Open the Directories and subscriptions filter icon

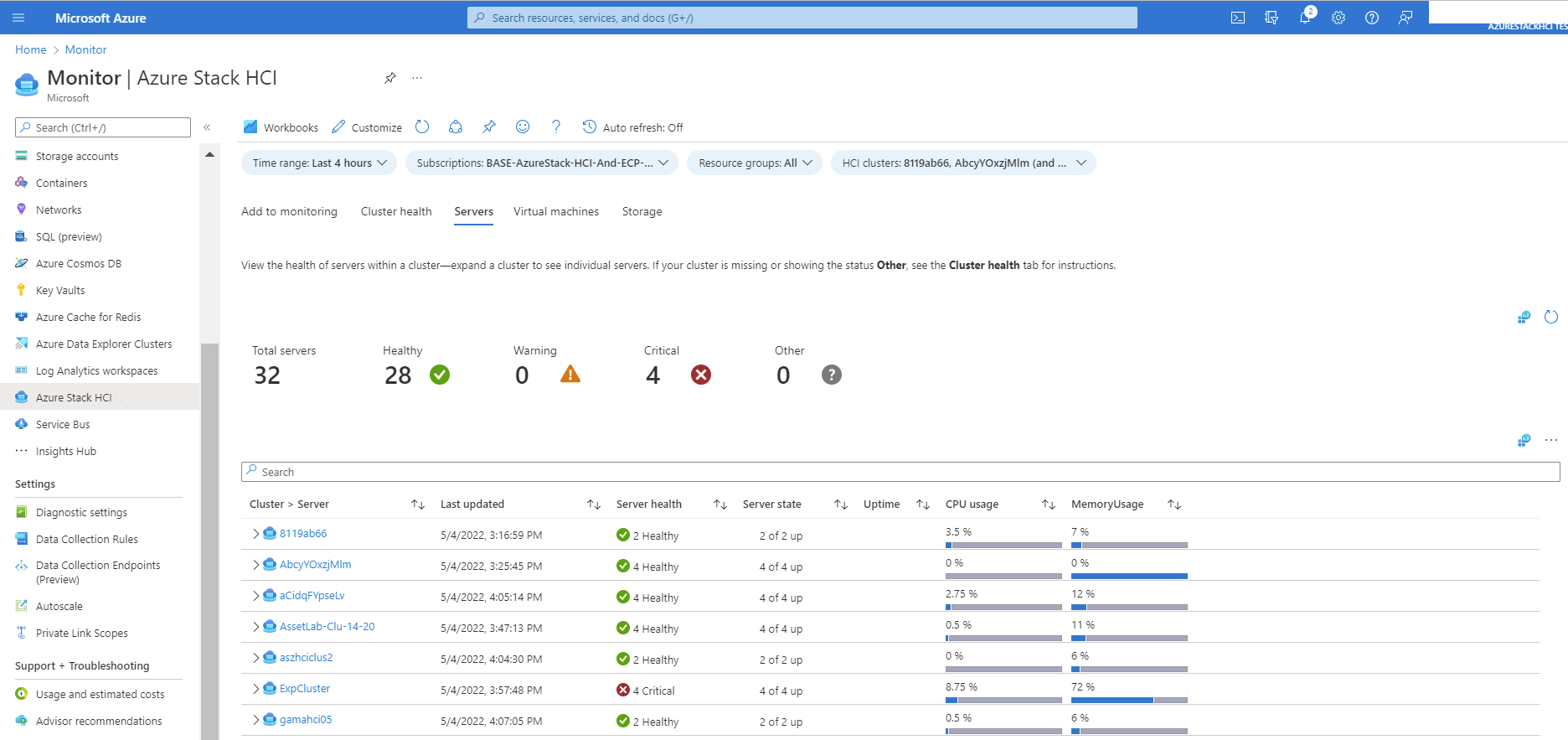tap(1271, 18)
